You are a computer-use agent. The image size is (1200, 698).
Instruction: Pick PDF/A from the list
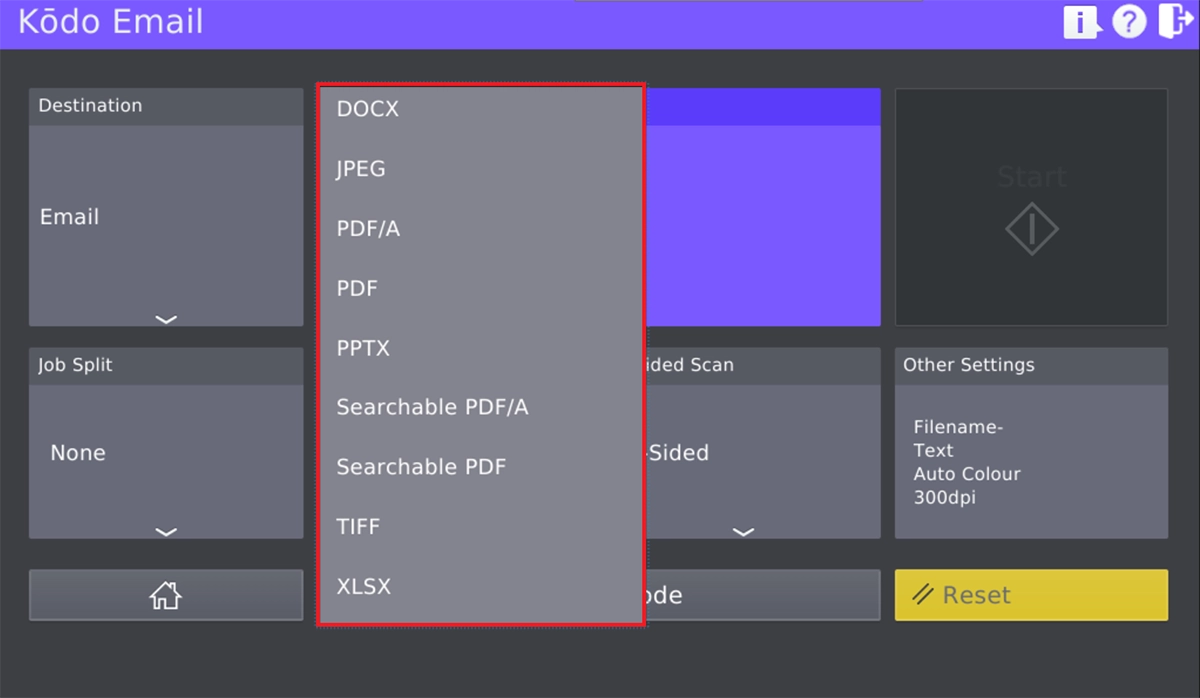click(x=366, y=228)
